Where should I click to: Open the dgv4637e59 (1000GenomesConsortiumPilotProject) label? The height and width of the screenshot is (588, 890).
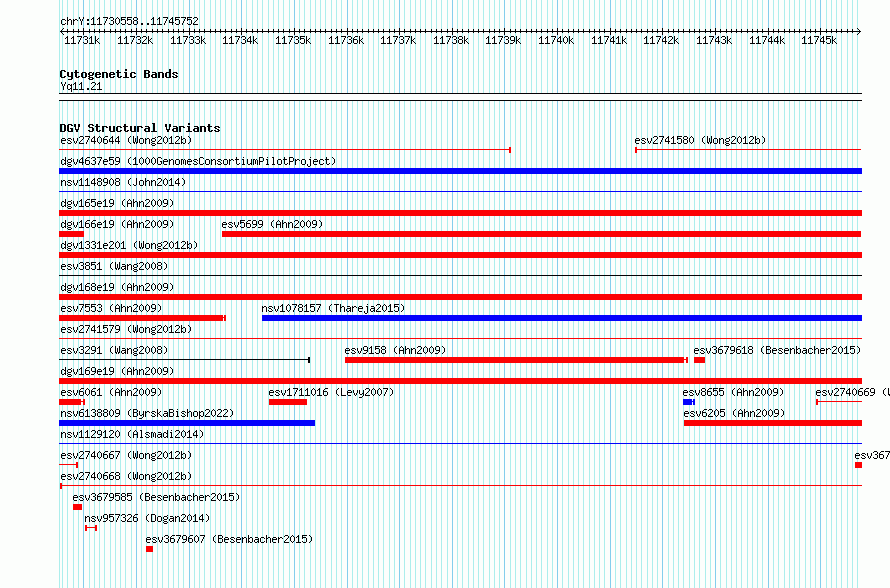click(198, 161)
